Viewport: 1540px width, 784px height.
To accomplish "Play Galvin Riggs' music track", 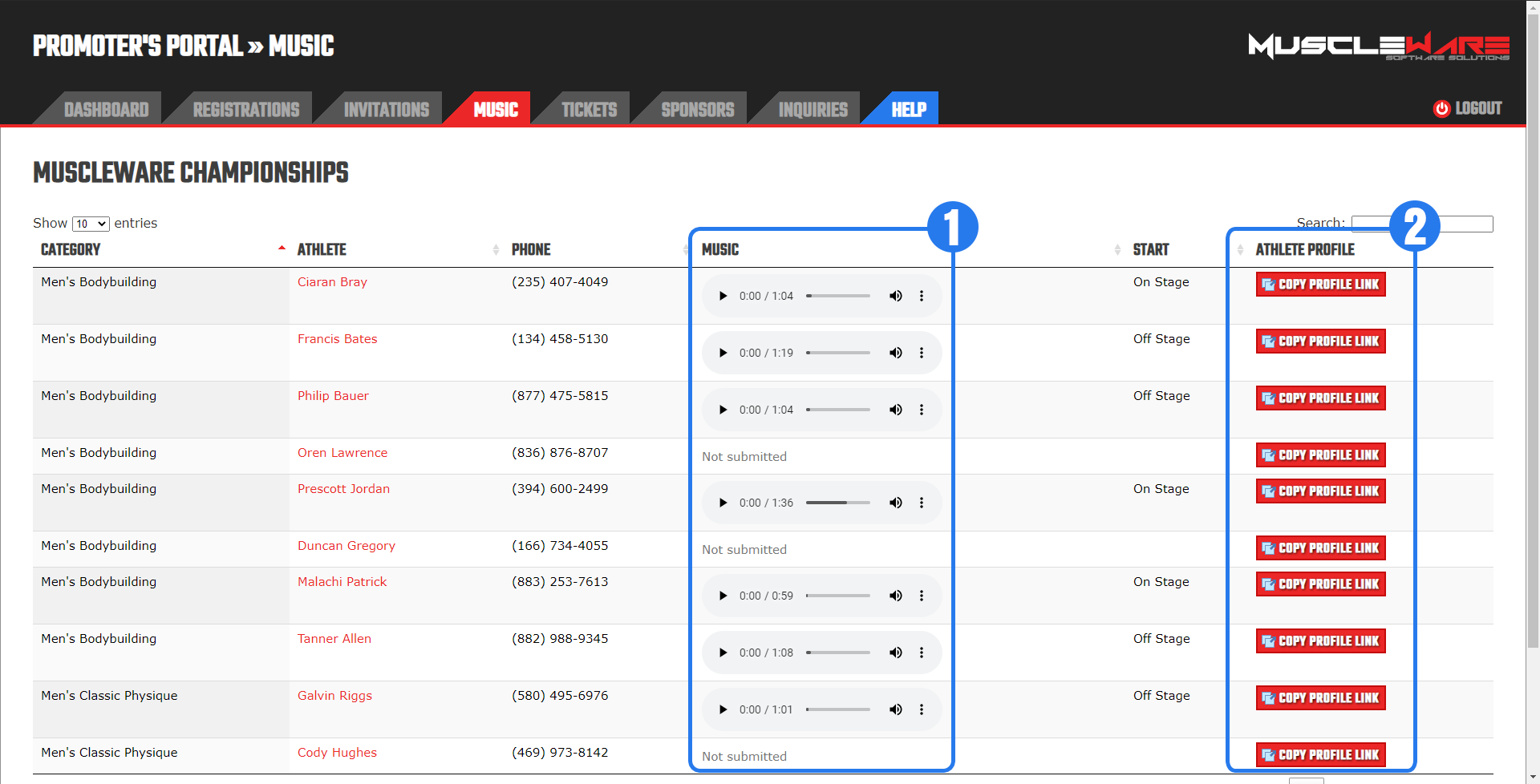I will click(x=723, y=709).
